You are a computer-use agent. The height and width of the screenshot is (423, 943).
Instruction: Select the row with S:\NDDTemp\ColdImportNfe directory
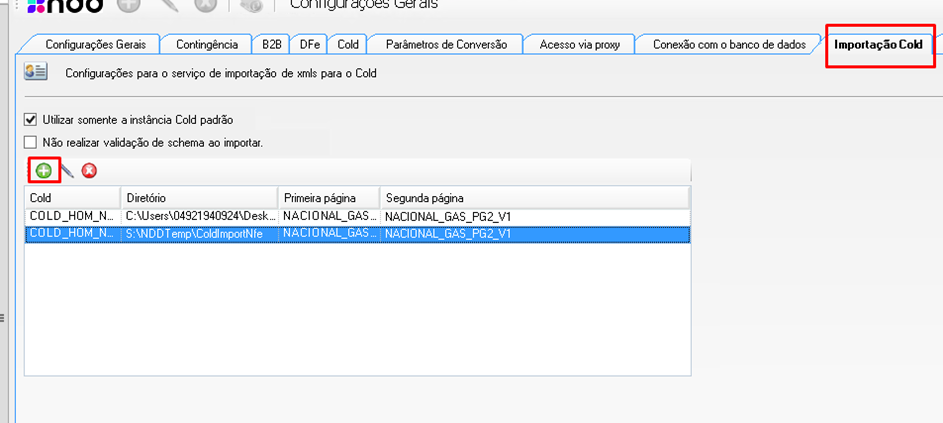199,234
